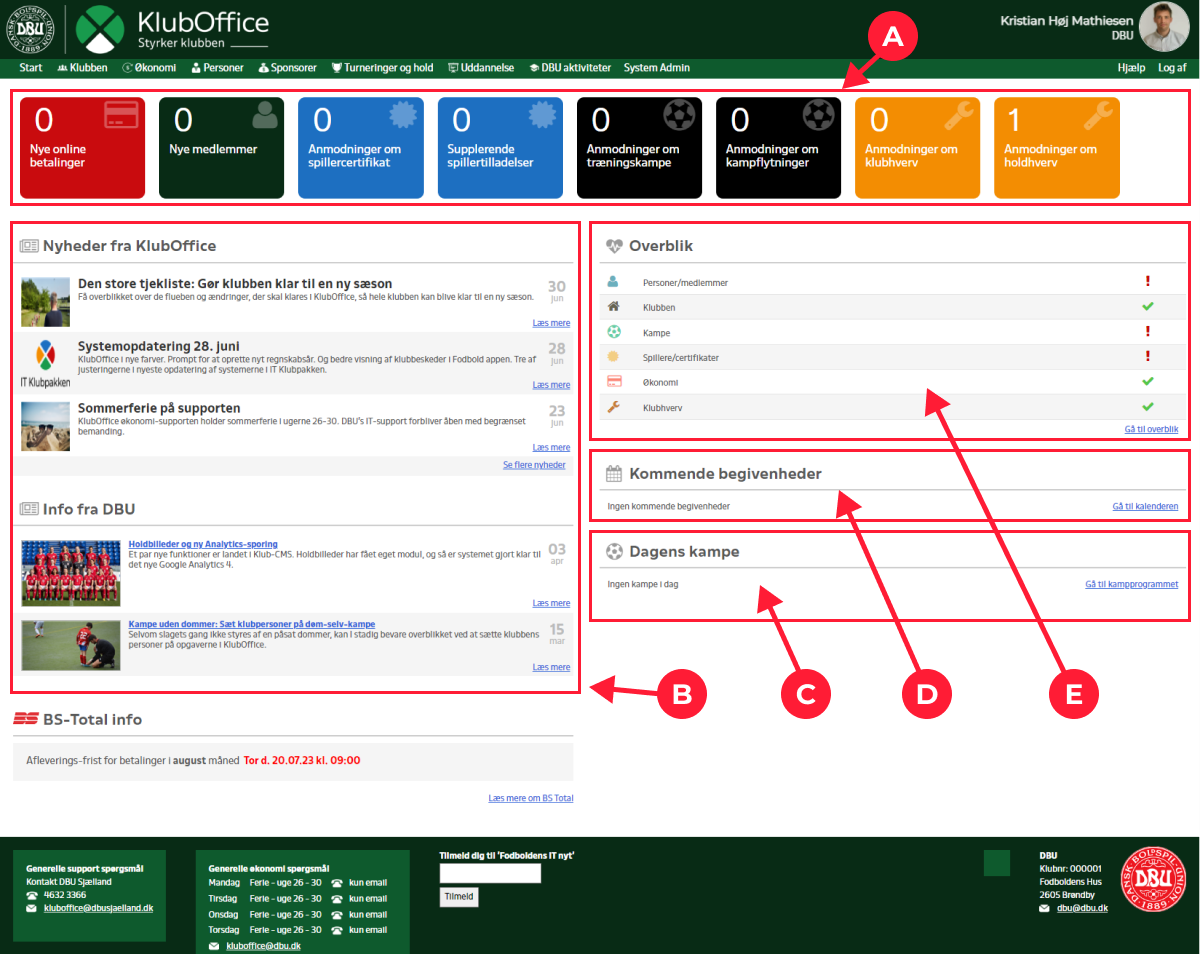Click the green KlubOffice circle logo

click(101, 29)
